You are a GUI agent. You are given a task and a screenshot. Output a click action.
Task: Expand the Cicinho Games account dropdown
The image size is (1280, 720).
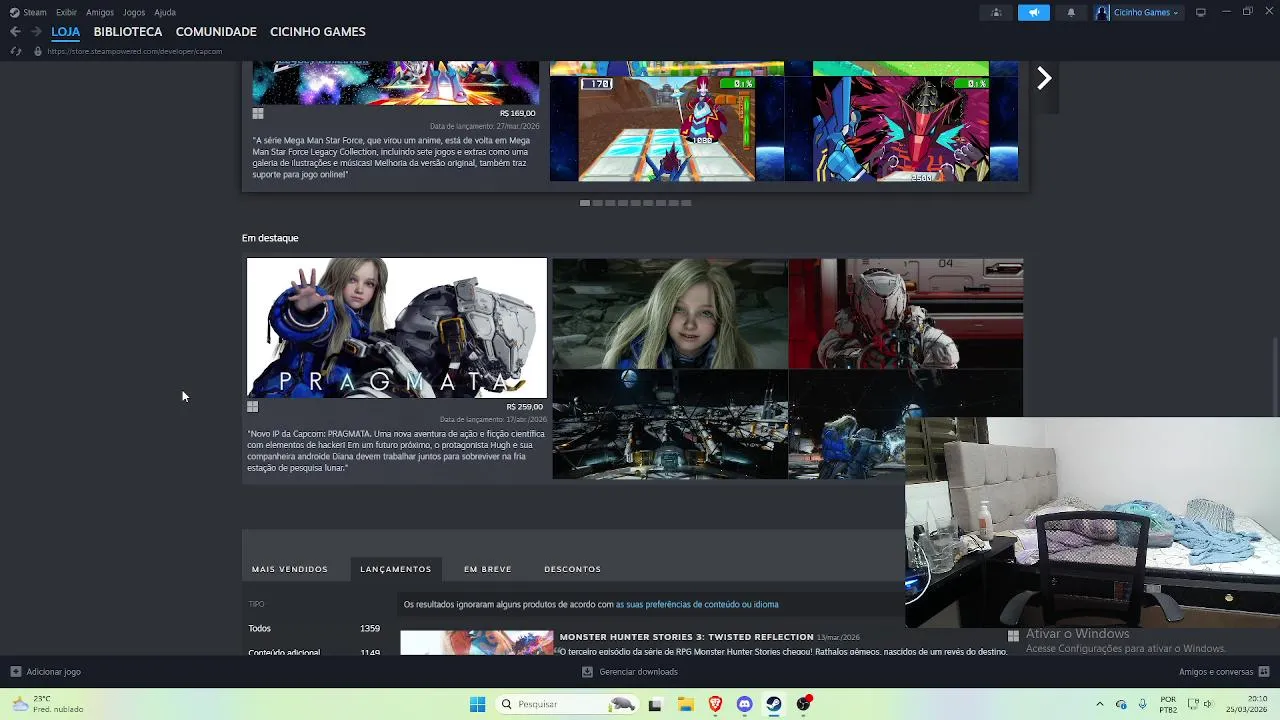pos(1176,13)
